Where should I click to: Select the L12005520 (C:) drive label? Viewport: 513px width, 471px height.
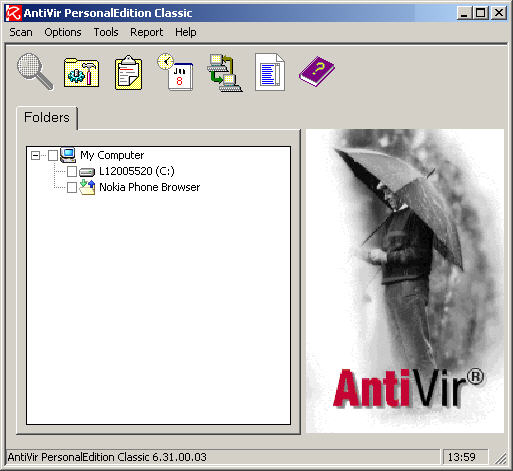(x=137, y=171)
